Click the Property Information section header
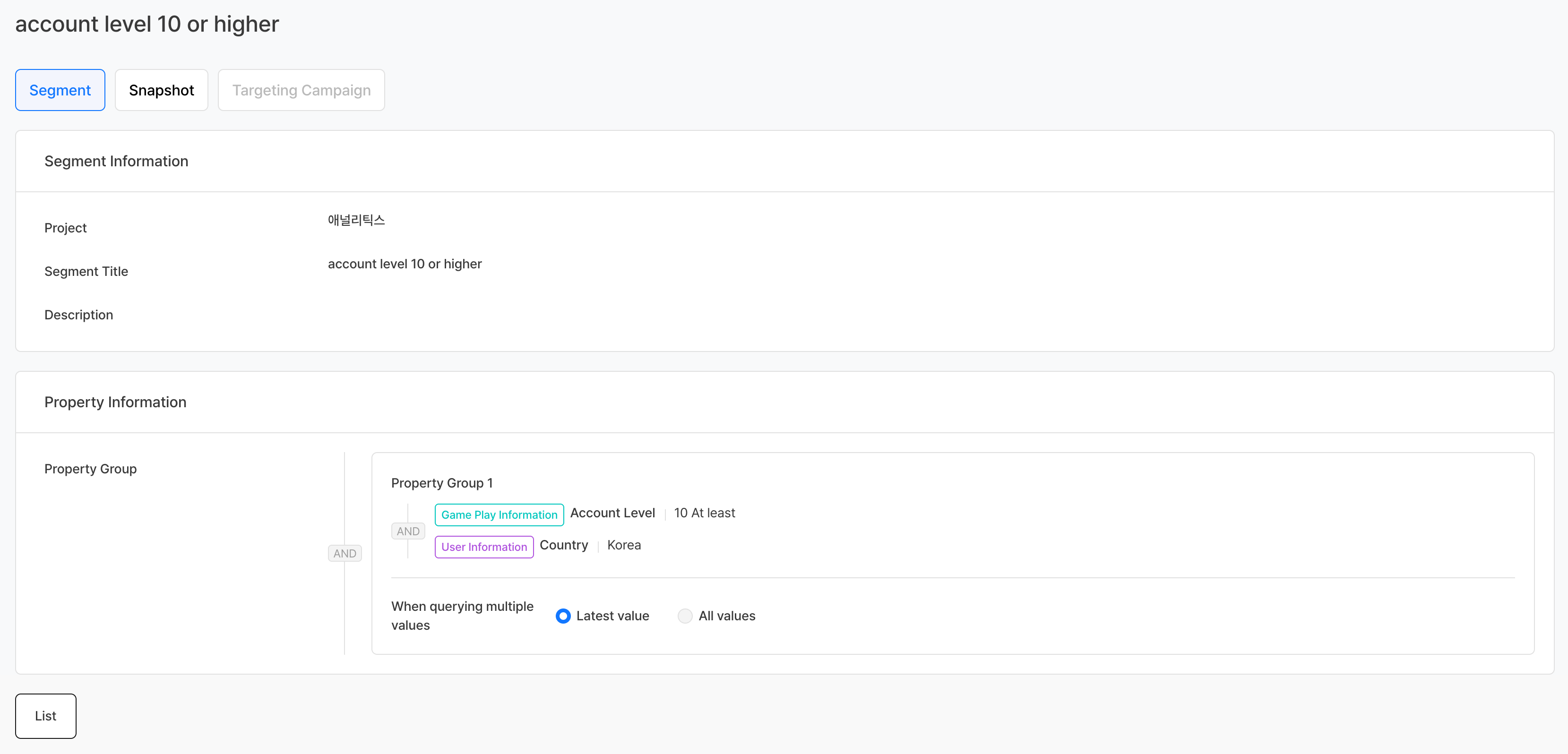This screenshot has width=1568, height=754. (x=115, y=402)
